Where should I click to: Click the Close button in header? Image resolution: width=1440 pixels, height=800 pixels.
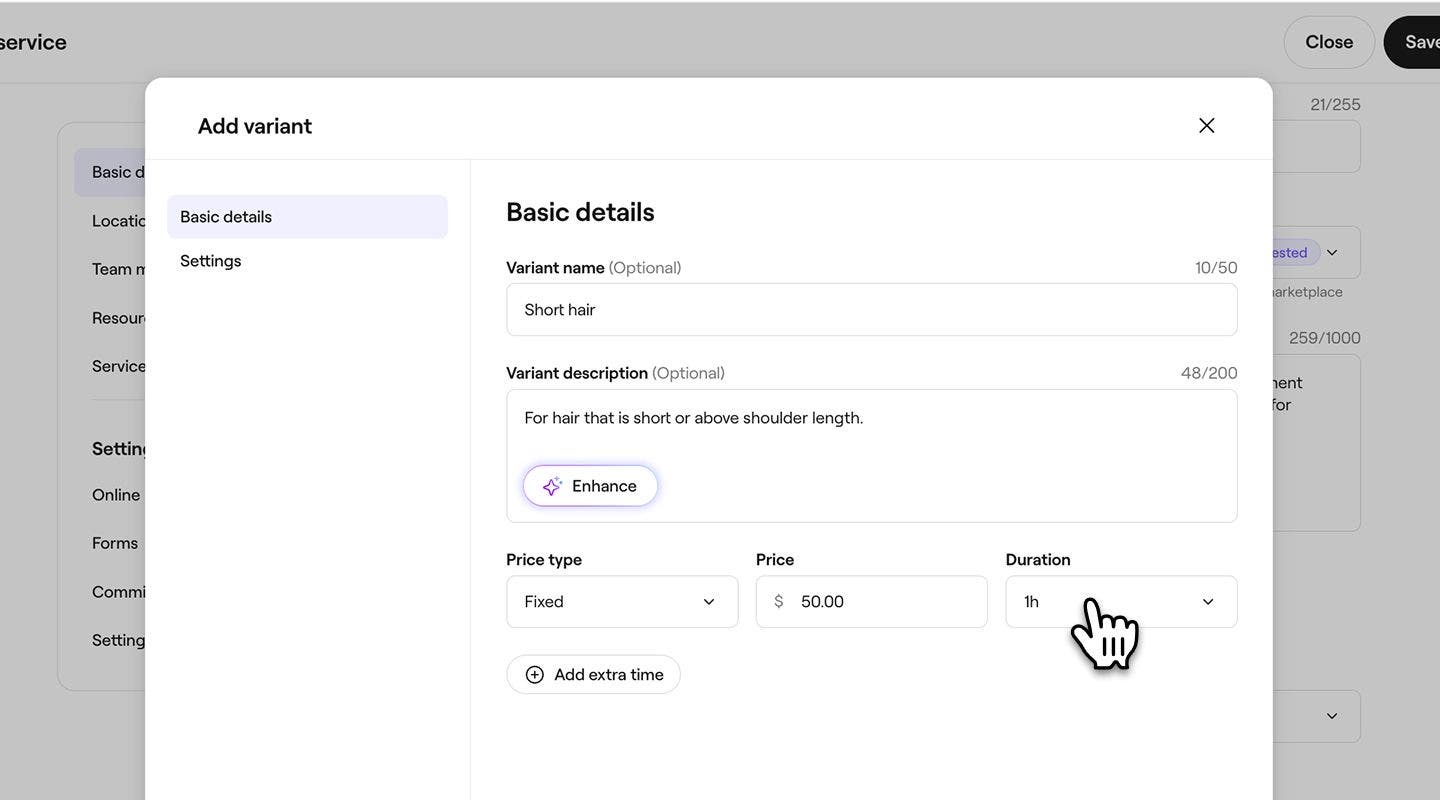[x=1328, y=42]
